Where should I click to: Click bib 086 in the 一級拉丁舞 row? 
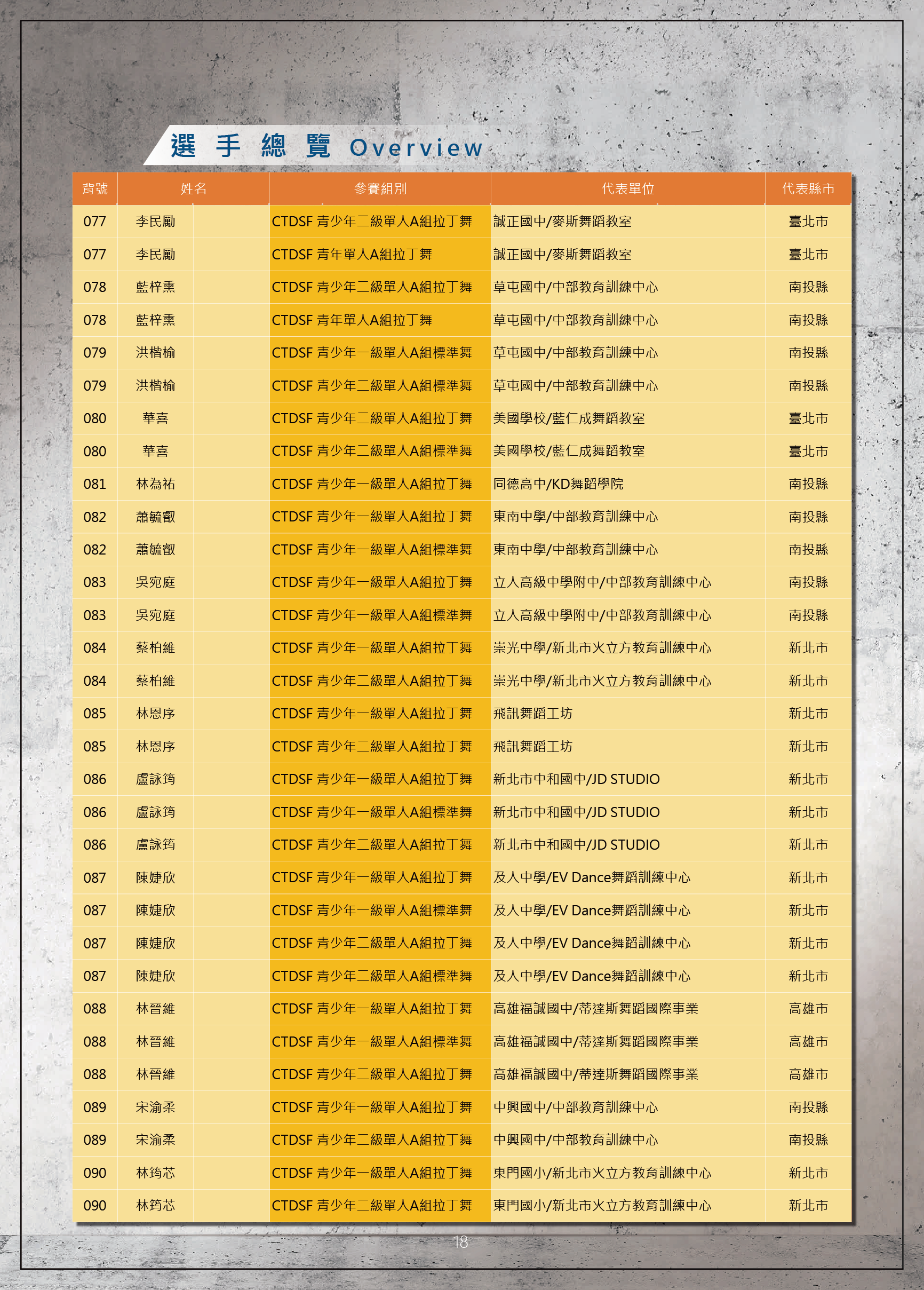tap(95, 779)
